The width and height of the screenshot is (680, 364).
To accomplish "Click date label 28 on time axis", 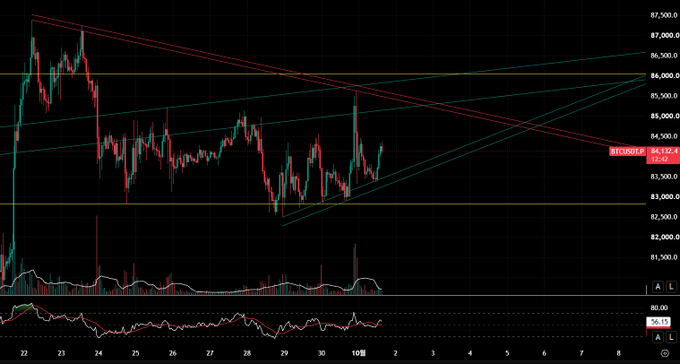I will [247, 352].
